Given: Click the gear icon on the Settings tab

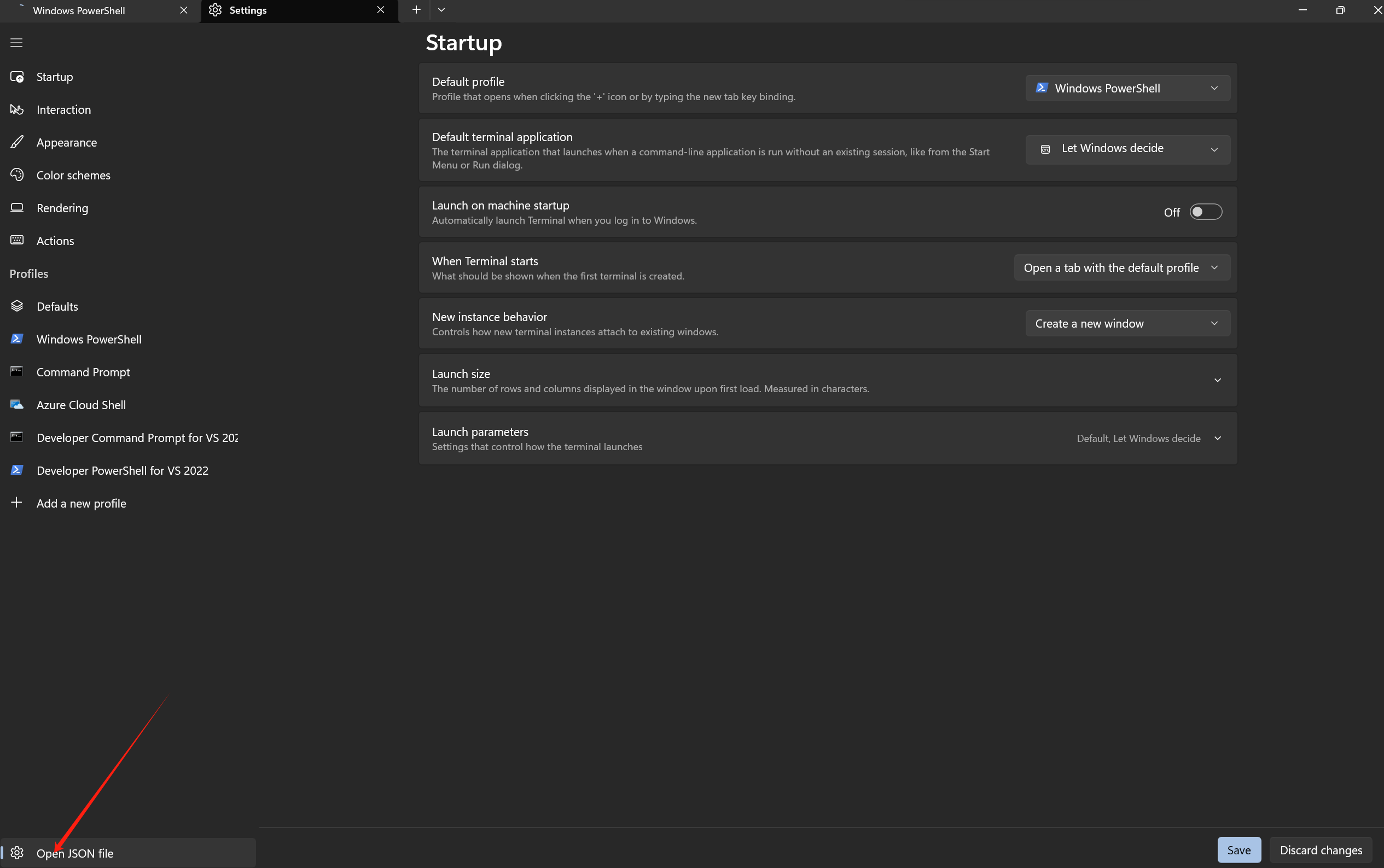Looking at the screenshot, I should point(216,10).
